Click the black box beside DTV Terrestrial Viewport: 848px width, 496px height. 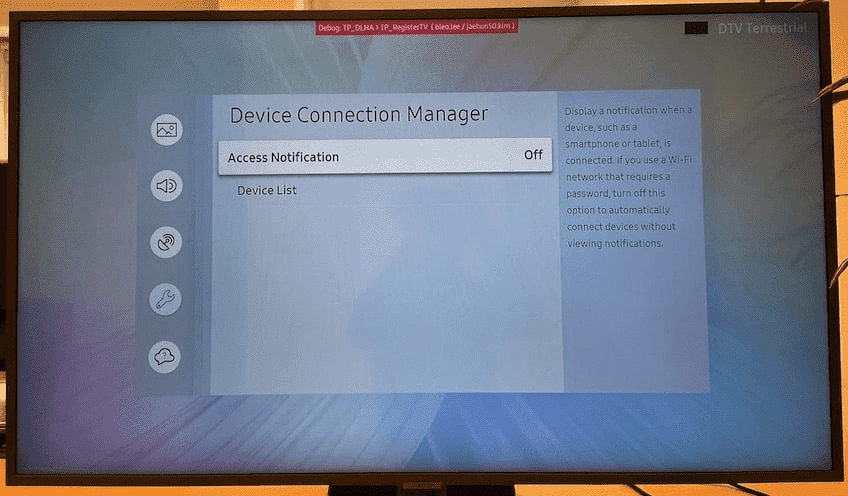tap(696, 28)
